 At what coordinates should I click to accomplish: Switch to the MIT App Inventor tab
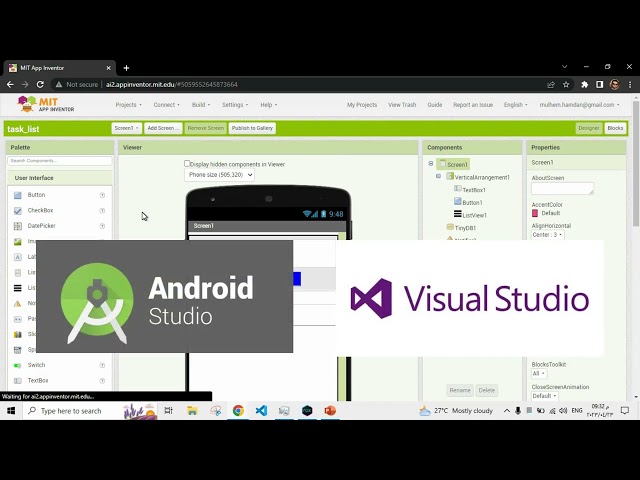[60, 68]
